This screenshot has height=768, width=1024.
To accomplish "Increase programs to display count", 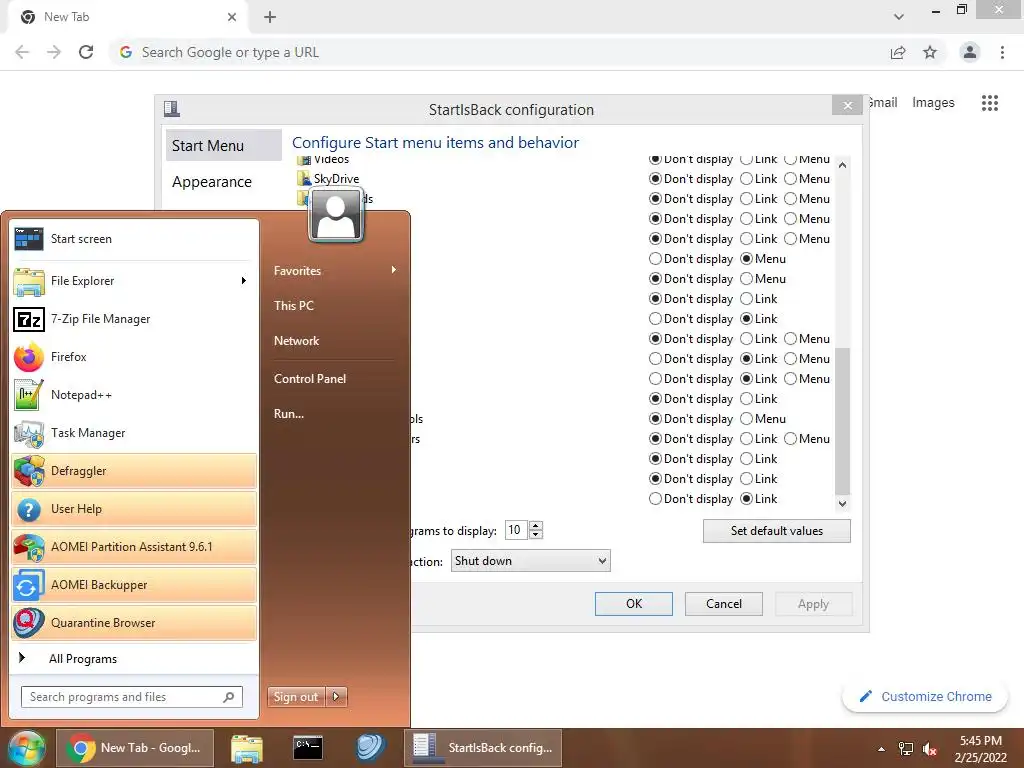I will coord(536,526).
